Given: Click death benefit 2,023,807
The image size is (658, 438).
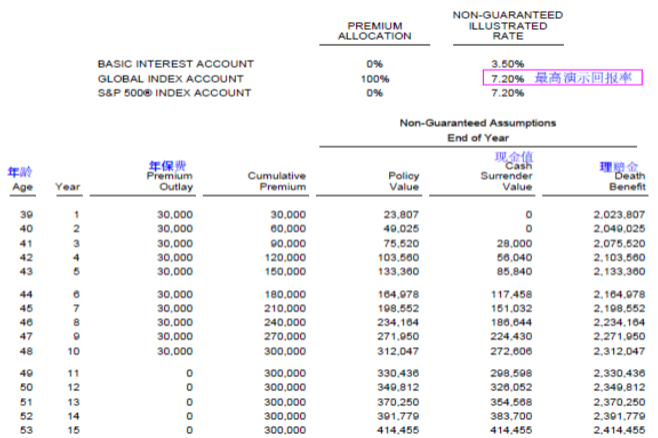Looking at the screenshot, I should click(619, 215).
